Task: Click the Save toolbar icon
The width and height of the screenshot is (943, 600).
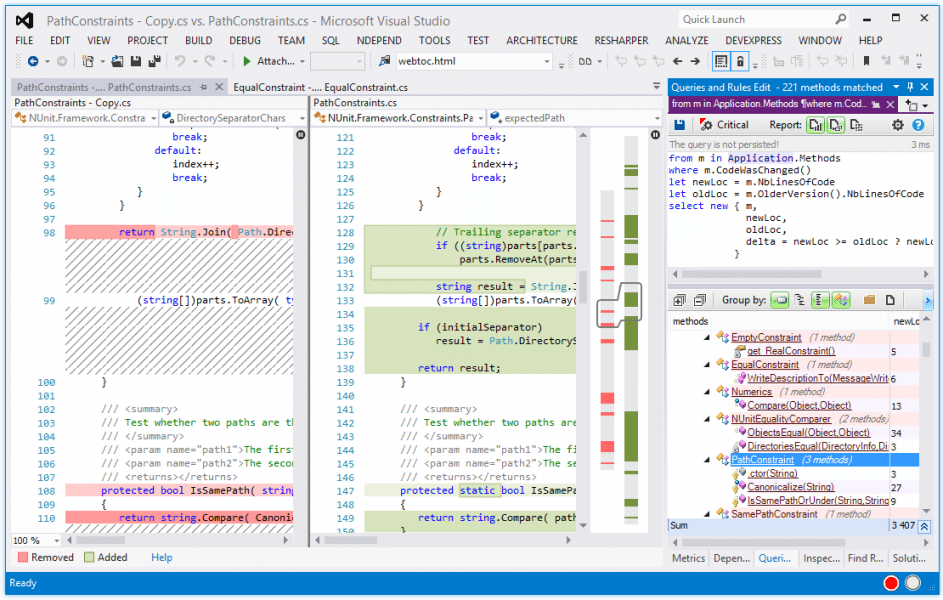Action: (136, 61)
